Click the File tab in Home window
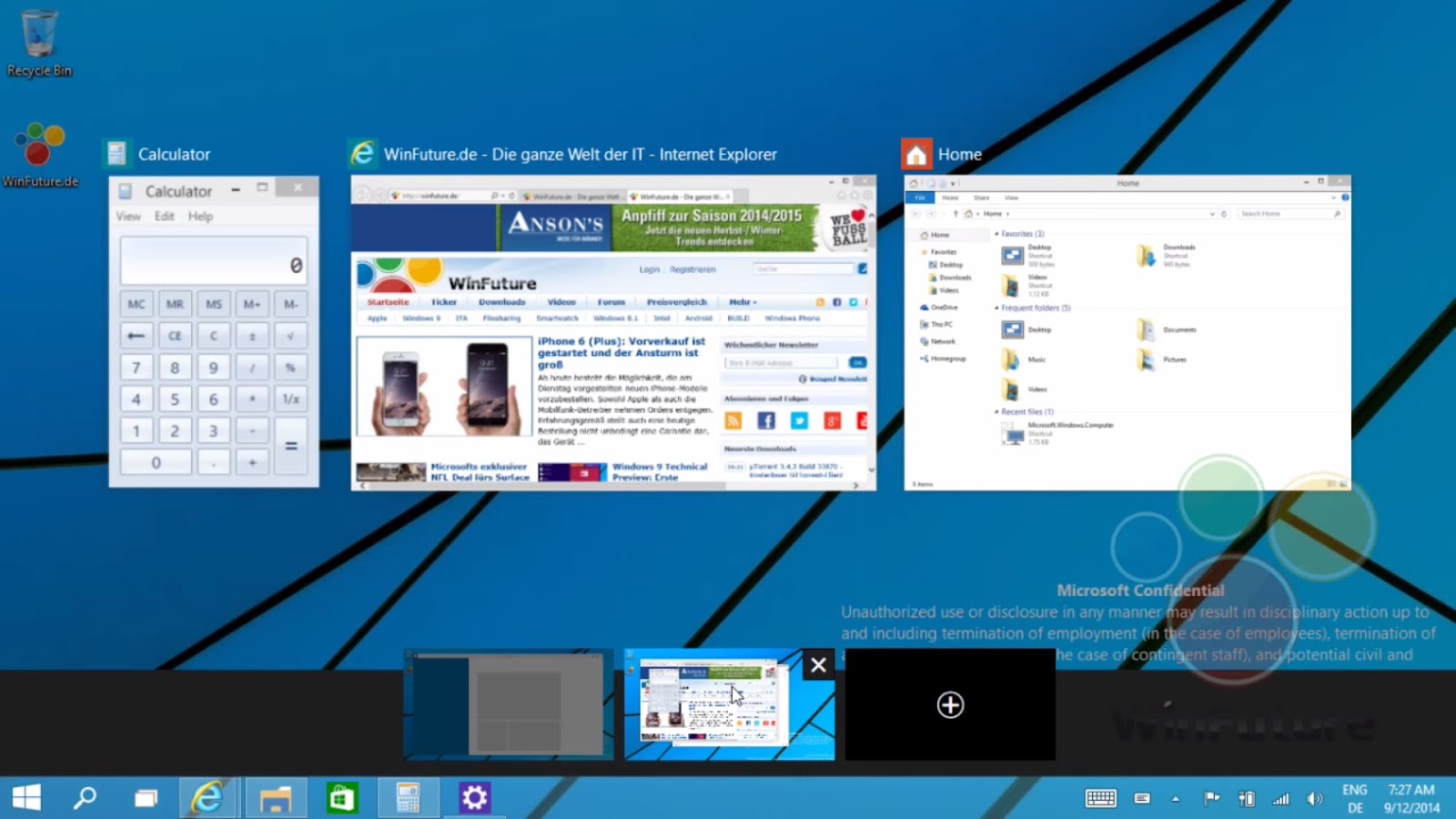Screen dimensions: 1456x819 tap(920, 197)
